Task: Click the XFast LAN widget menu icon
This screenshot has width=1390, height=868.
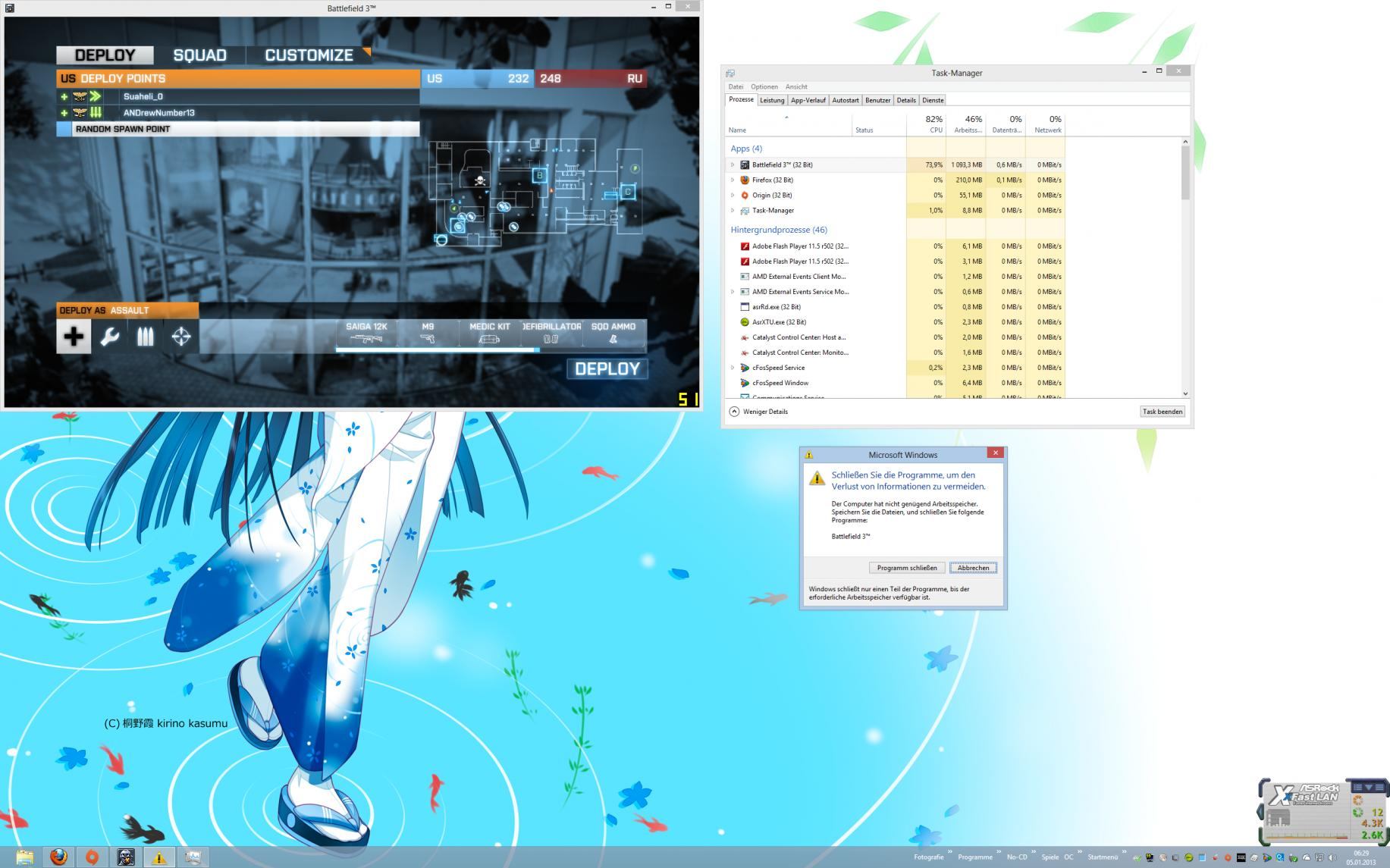Action: pos(1379,787)
